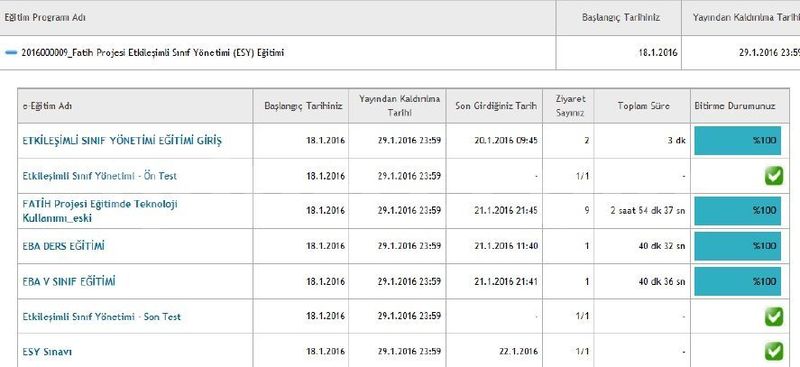
Task: Click the Eğitim Programı Adı header
Action: [x=45, y=17]
